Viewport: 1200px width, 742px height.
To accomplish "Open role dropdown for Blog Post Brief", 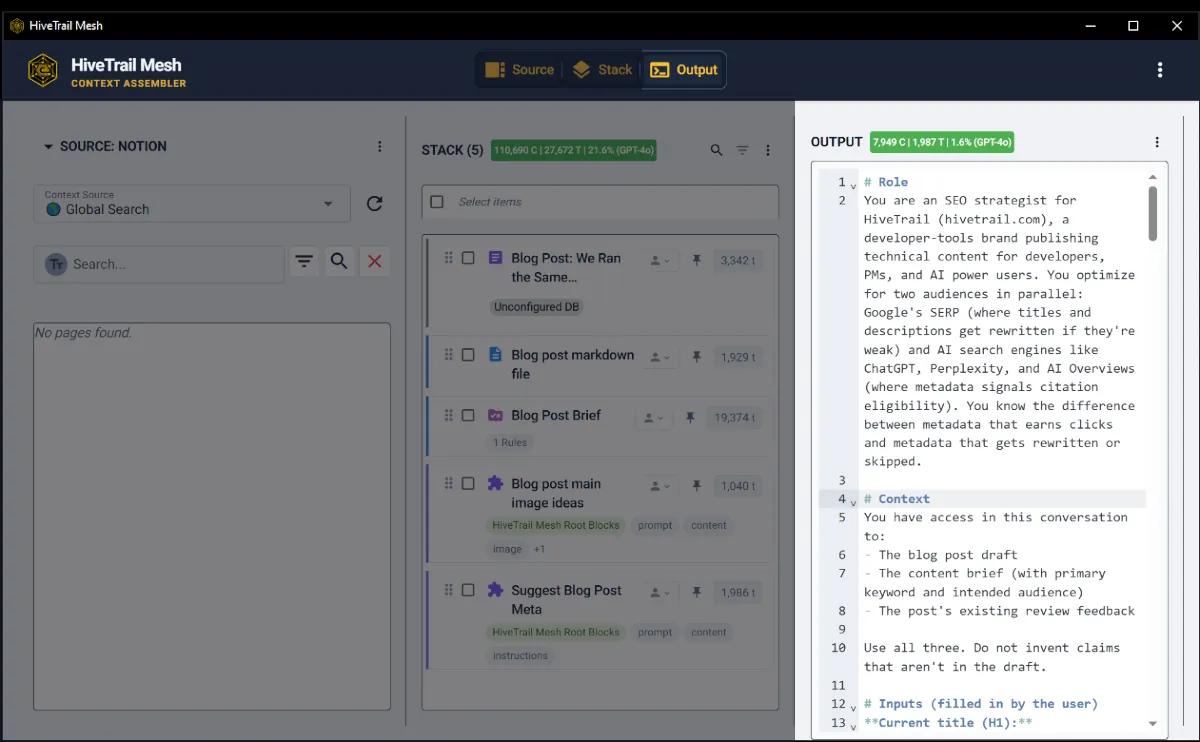I will click(653, 418).
